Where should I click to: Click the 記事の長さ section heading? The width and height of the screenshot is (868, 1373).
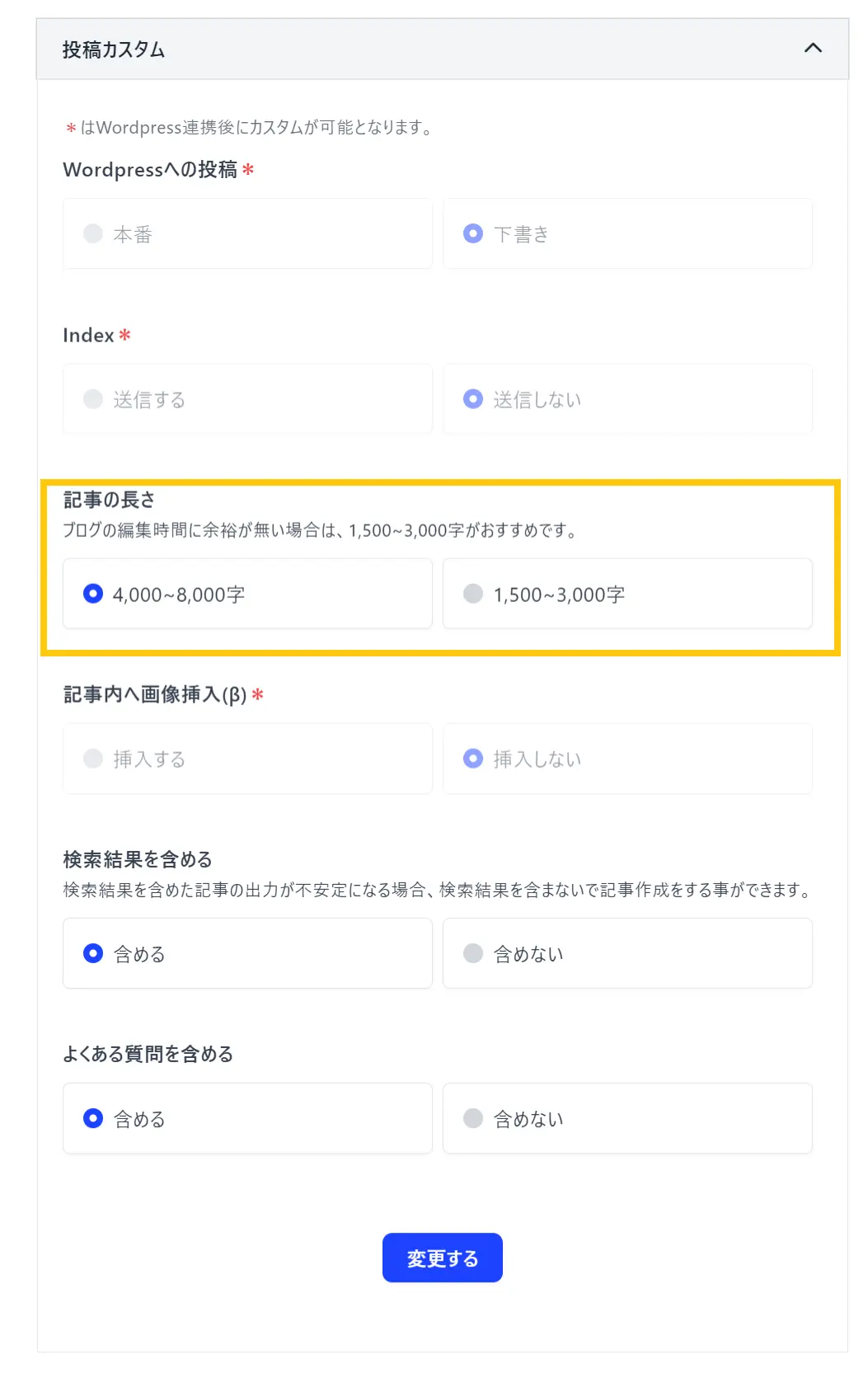tap(109, 500)
